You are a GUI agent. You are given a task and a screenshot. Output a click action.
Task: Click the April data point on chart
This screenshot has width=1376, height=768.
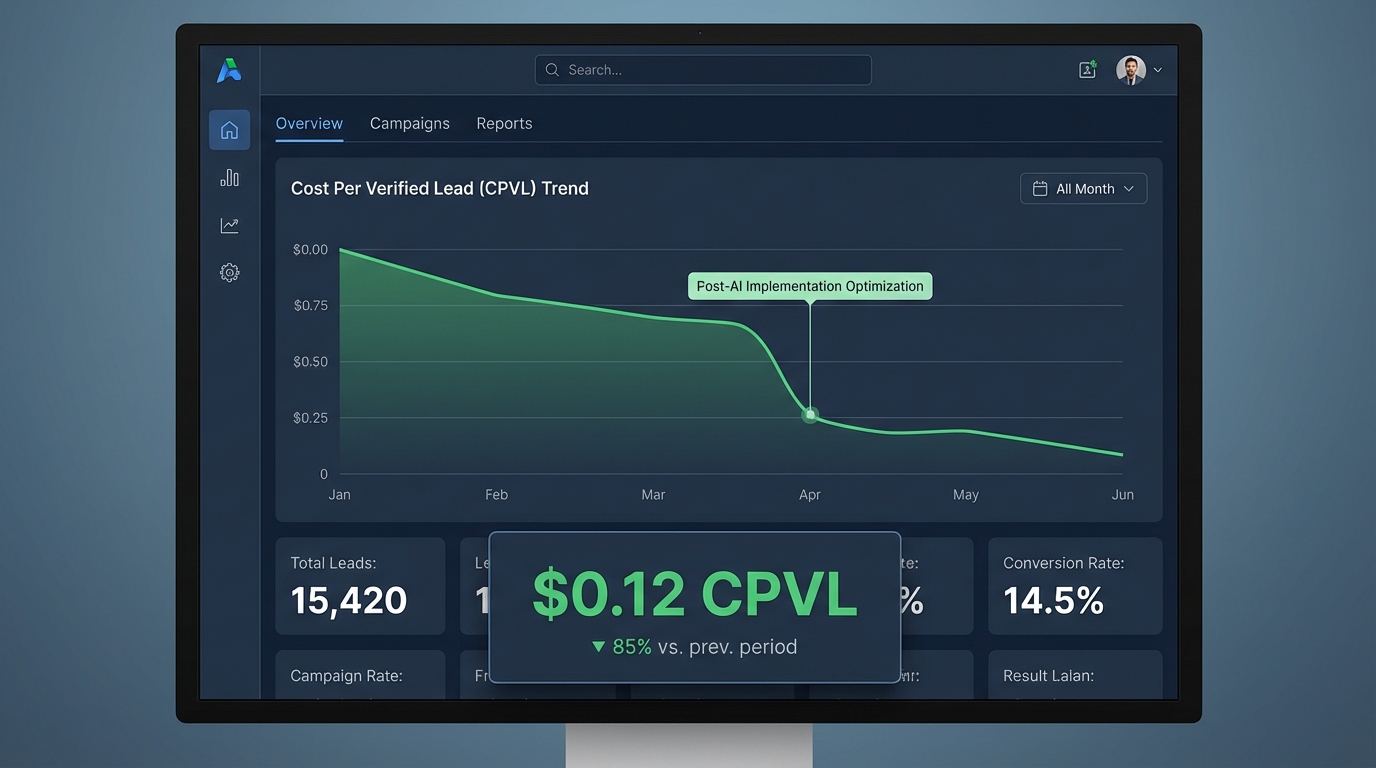coord(810,414)
